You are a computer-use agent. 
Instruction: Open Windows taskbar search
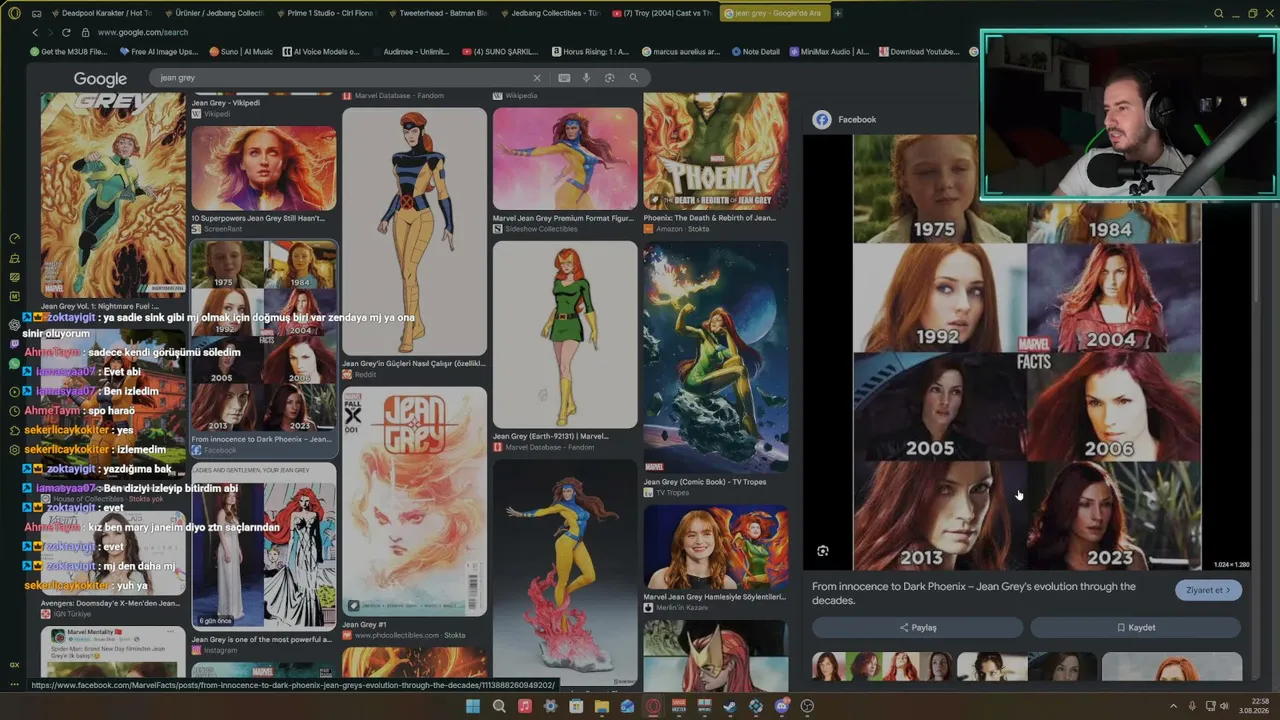(499, 706)
